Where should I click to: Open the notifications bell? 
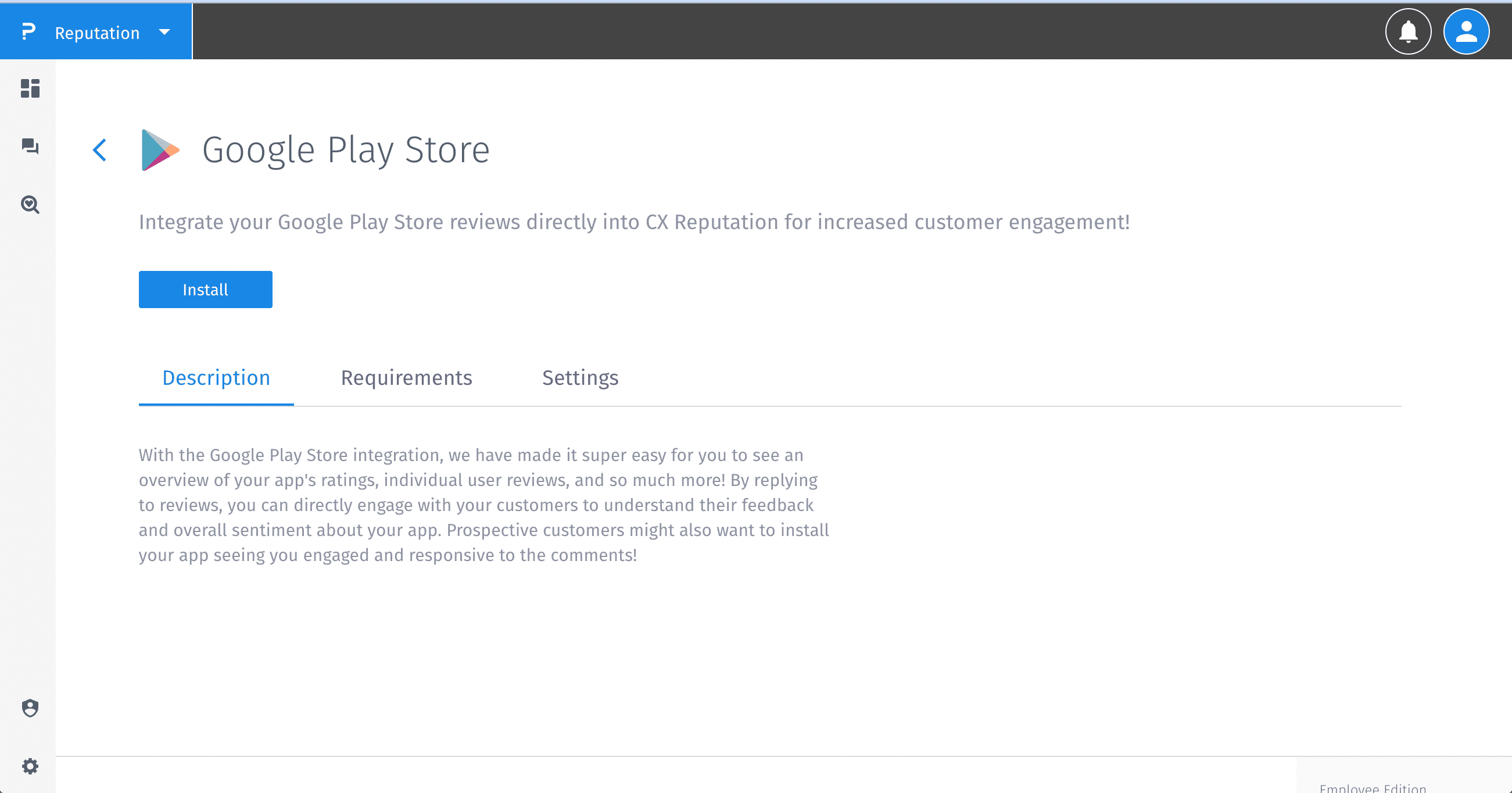click(x=1408, y=32)
